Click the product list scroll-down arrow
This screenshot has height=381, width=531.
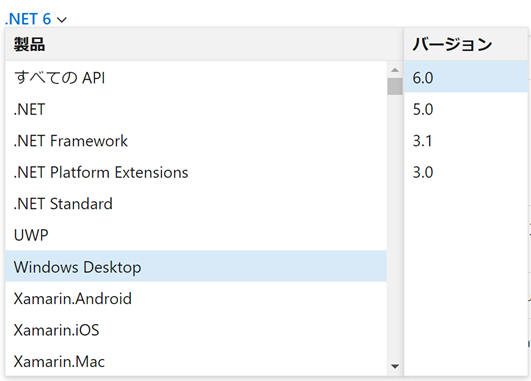395,366
